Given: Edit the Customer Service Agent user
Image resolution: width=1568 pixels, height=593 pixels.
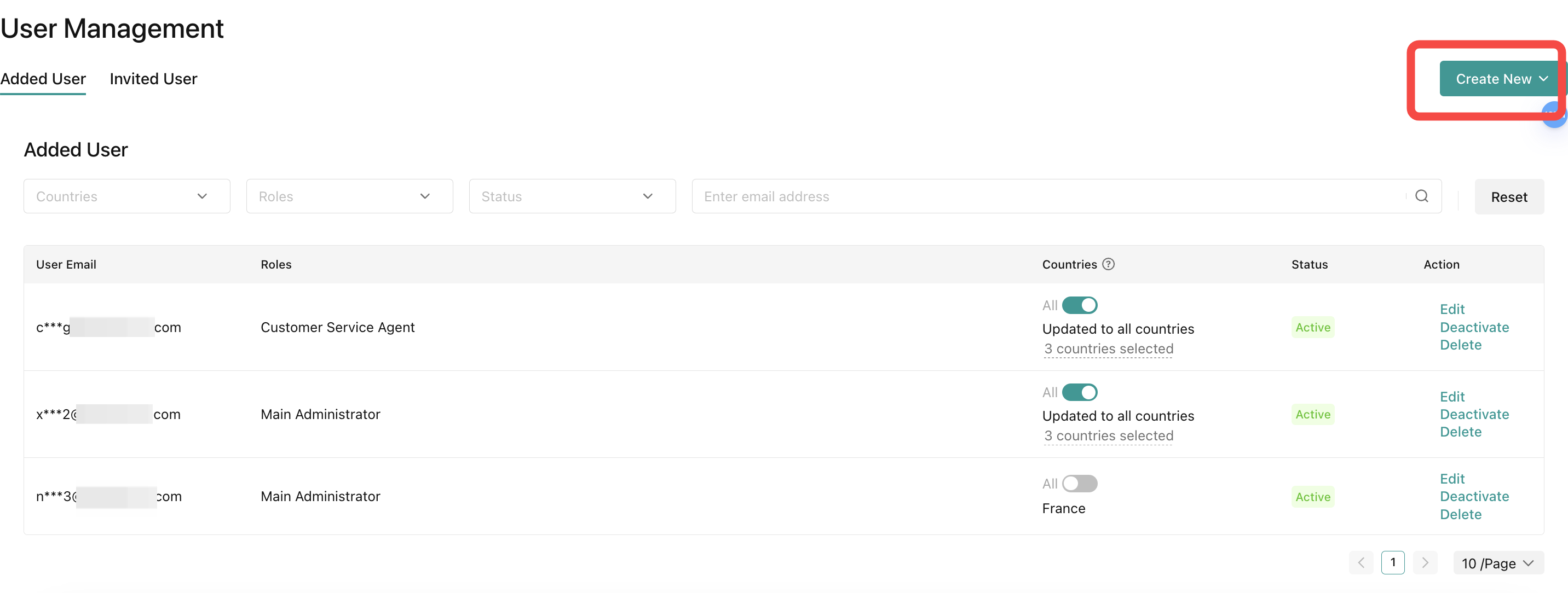Looking at the screenshot, I should coord(1452,309).
